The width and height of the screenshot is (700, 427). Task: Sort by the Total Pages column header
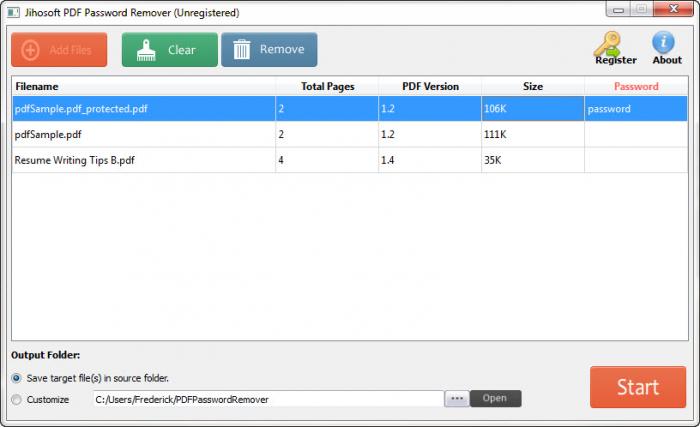click(327, 86)
